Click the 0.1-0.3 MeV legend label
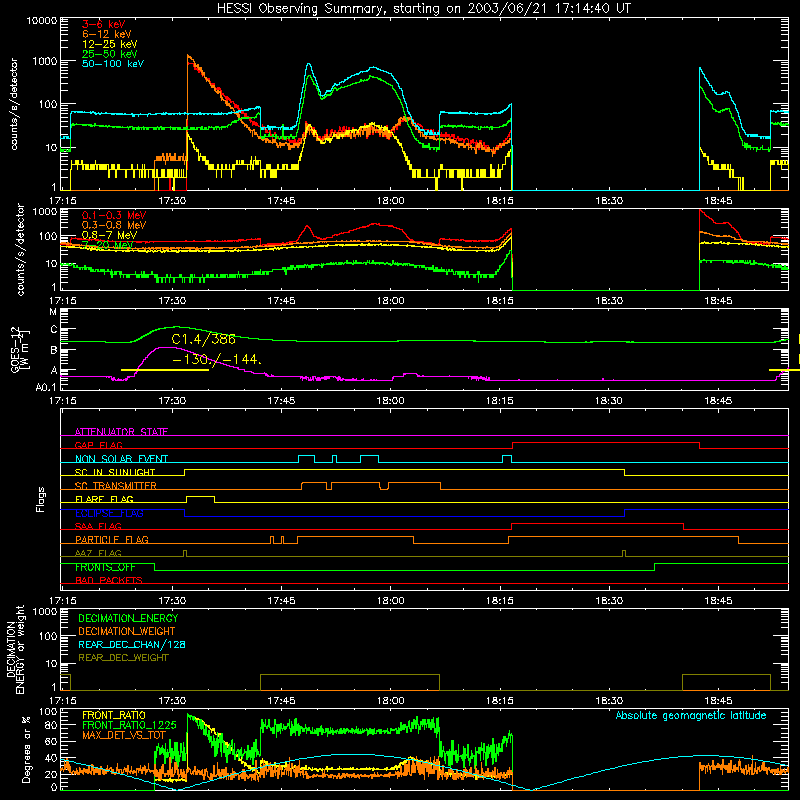Screen dimensions: 800x800 tap(114, 215)
